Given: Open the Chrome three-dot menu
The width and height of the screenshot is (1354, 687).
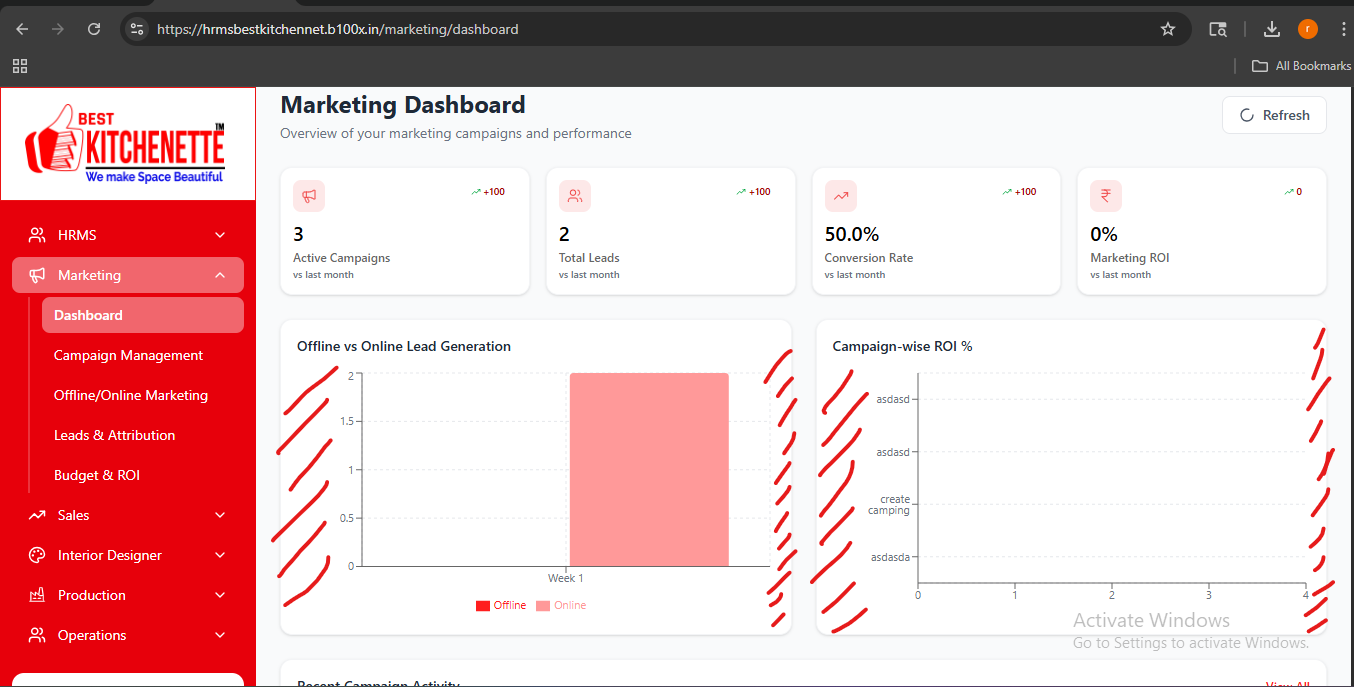Looking at the screenshot, I should tap(1343, 29).
